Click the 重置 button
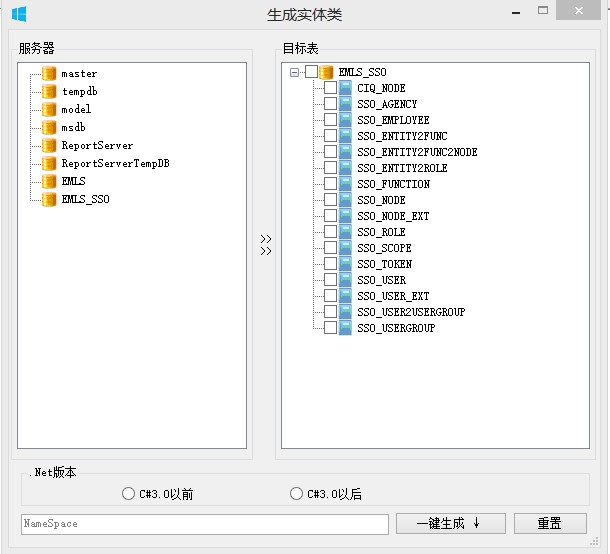Viewport: 610px width, 554px height. [x=550, y=523]
